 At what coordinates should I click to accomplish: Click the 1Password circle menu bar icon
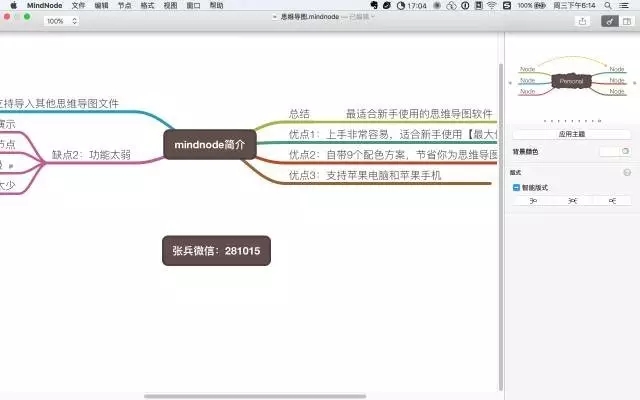pyautogui.click(x=465, y=5)
